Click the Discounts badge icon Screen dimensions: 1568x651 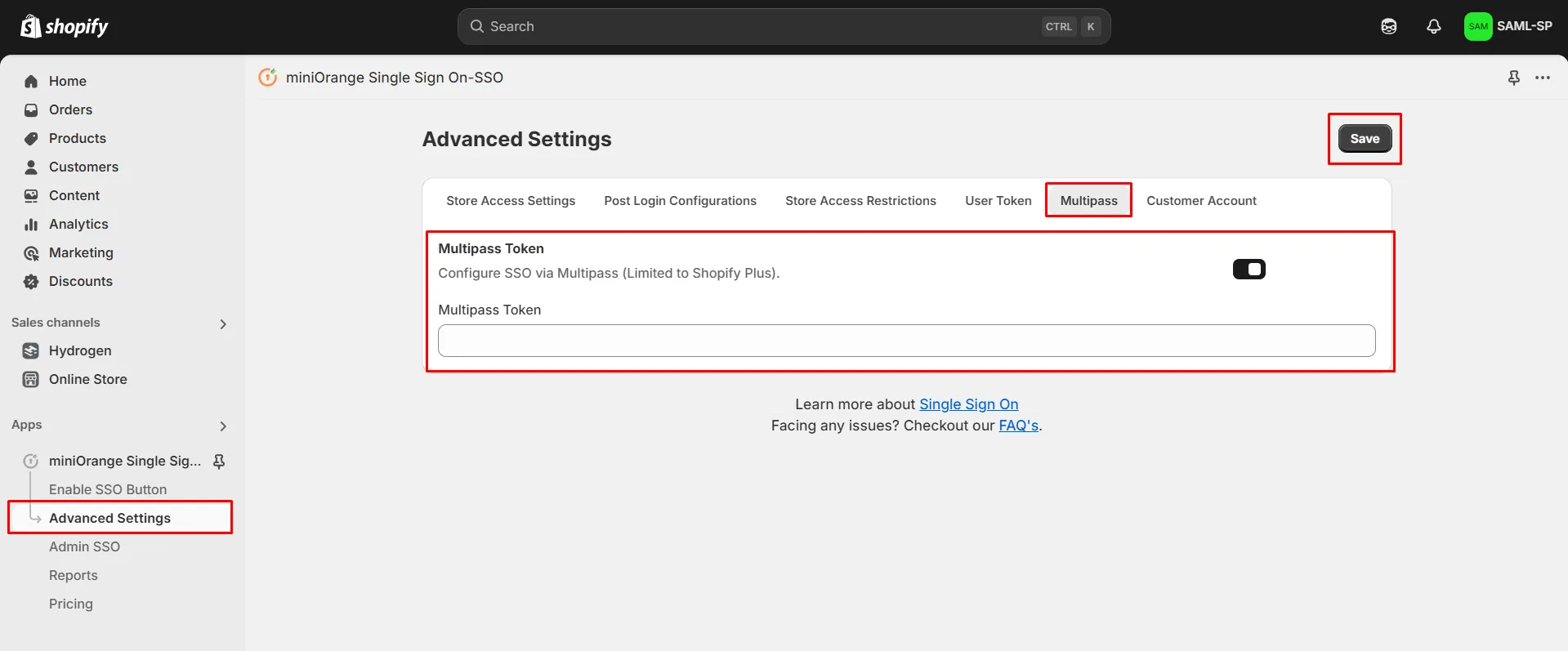tap(31, 281)
